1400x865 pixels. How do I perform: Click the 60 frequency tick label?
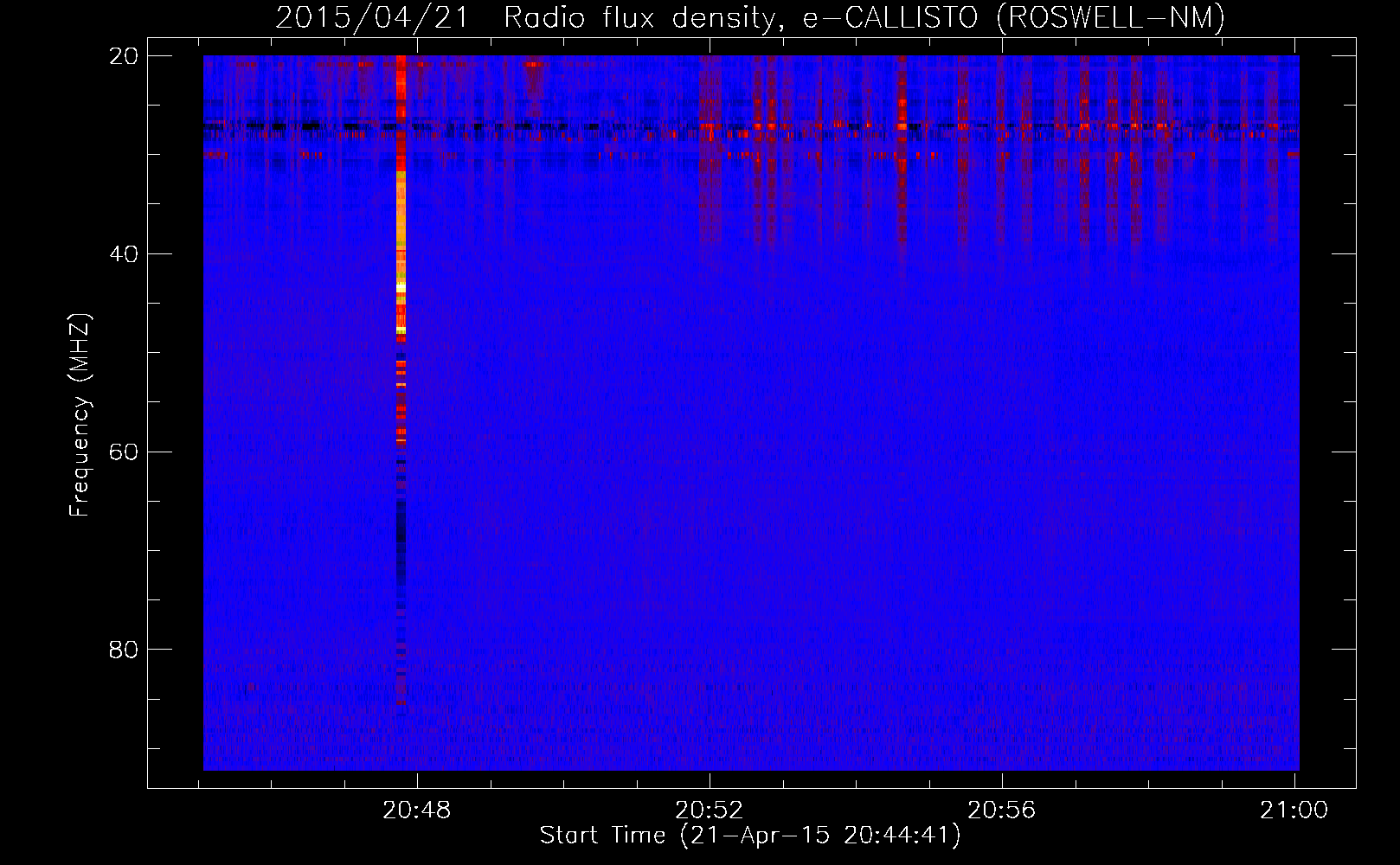click(124, 452)
